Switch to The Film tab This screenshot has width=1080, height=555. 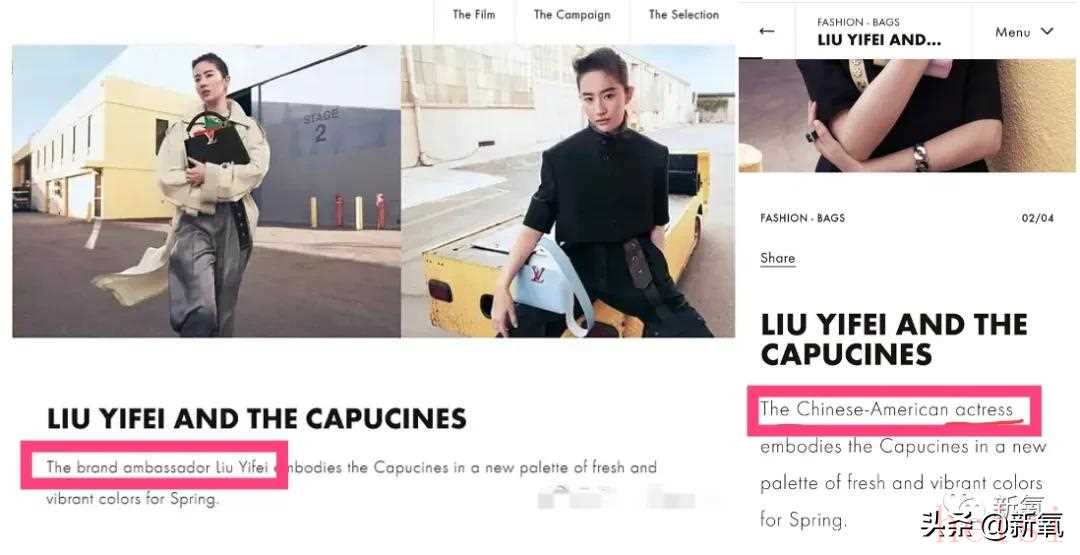point(474,14)
